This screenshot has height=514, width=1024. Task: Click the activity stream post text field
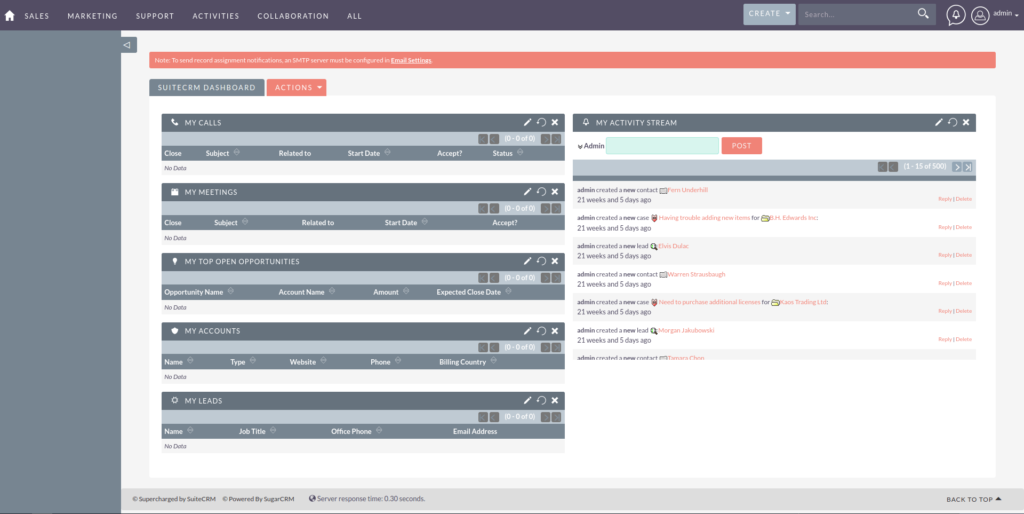(x=662, y=146)
